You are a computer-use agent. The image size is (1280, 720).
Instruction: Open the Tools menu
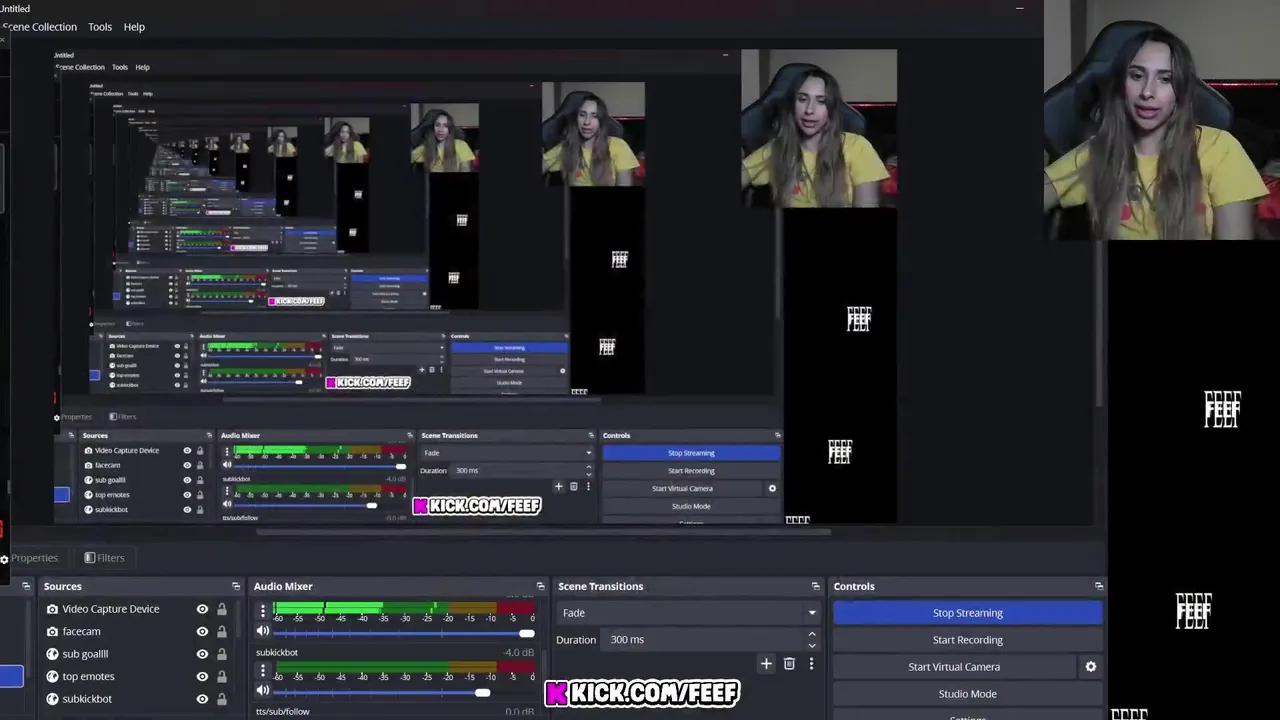pos(100,27)
